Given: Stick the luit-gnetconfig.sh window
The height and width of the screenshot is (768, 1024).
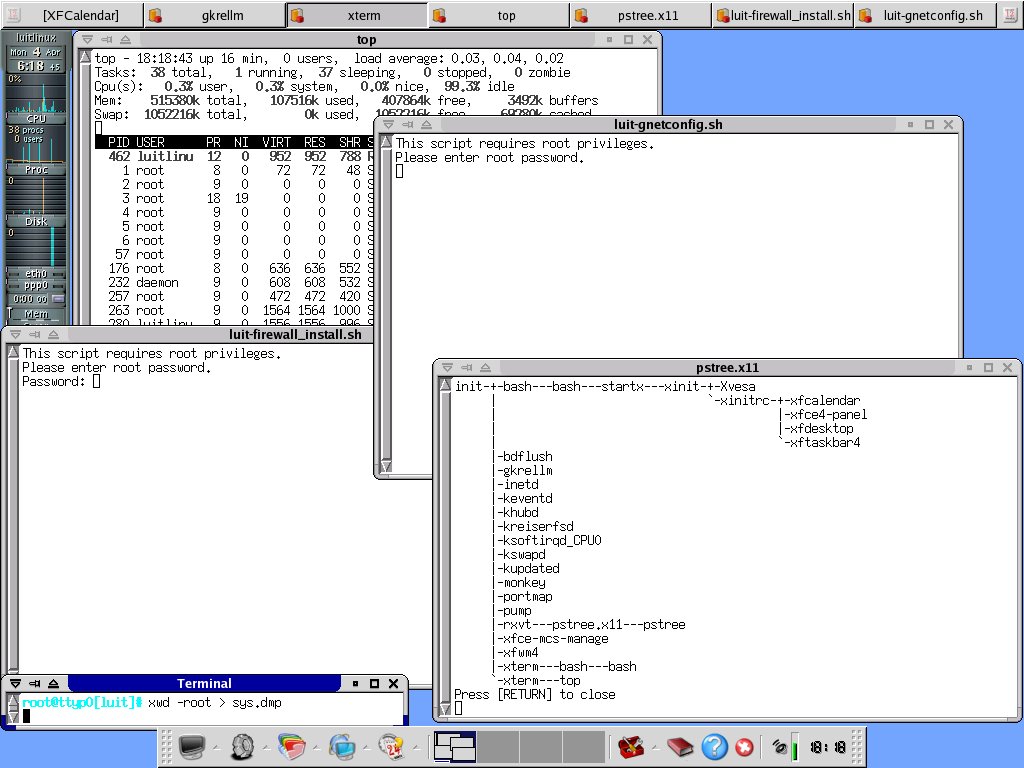Looking at the screenshot, I should pos(408,124).
